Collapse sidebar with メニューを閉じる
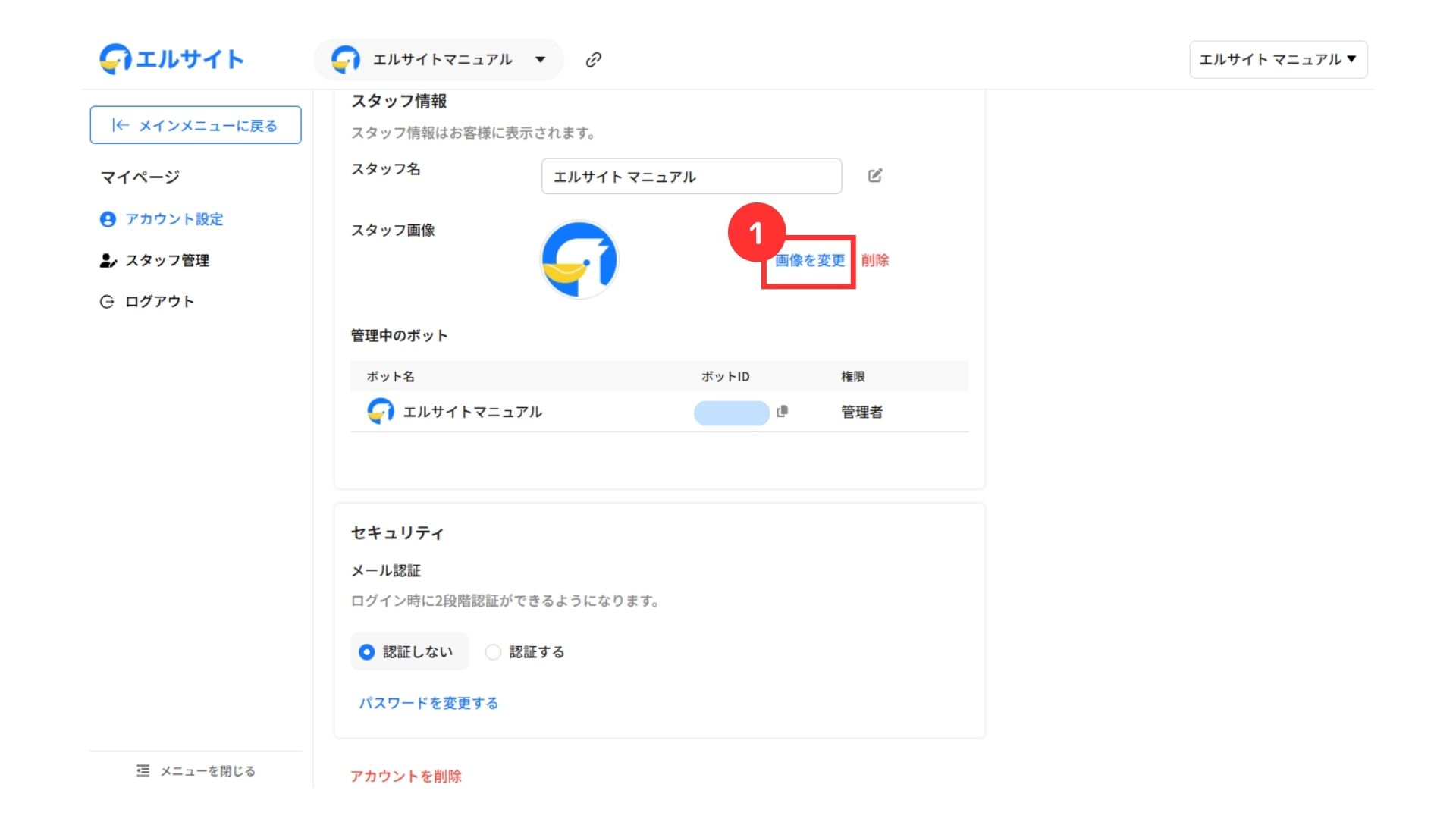The height and width of the screenshot is (819, 1456). click(196, 771)
